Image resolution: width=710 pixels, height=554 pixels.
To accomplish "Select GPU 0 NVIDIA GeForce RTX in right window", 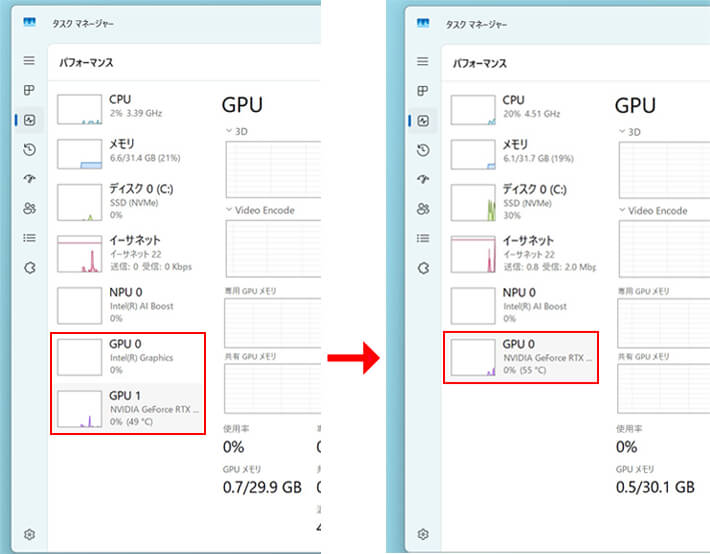I will [x=522, y=357].
